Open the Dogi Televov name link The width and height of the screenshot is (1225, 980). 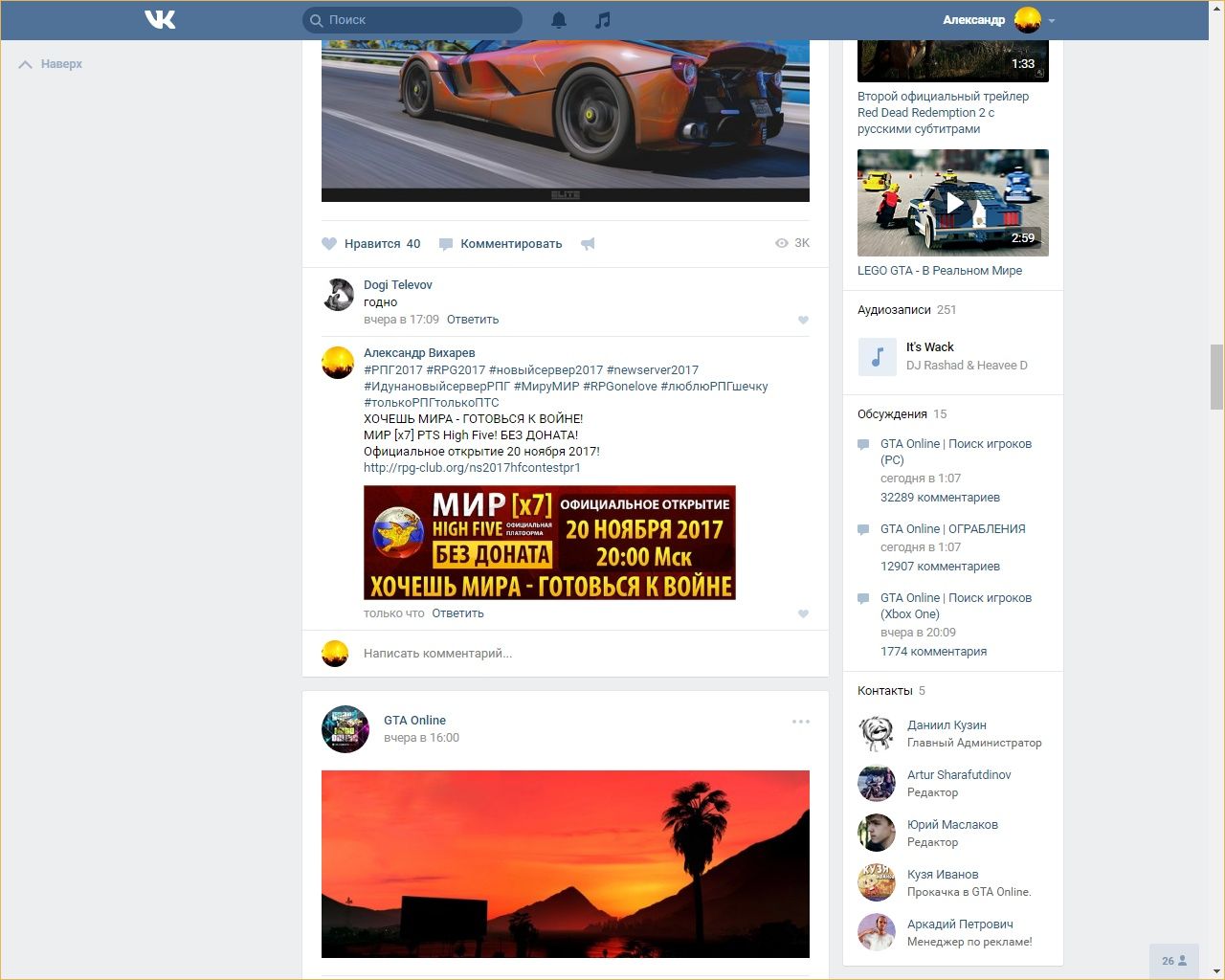(x=398, y=285)
